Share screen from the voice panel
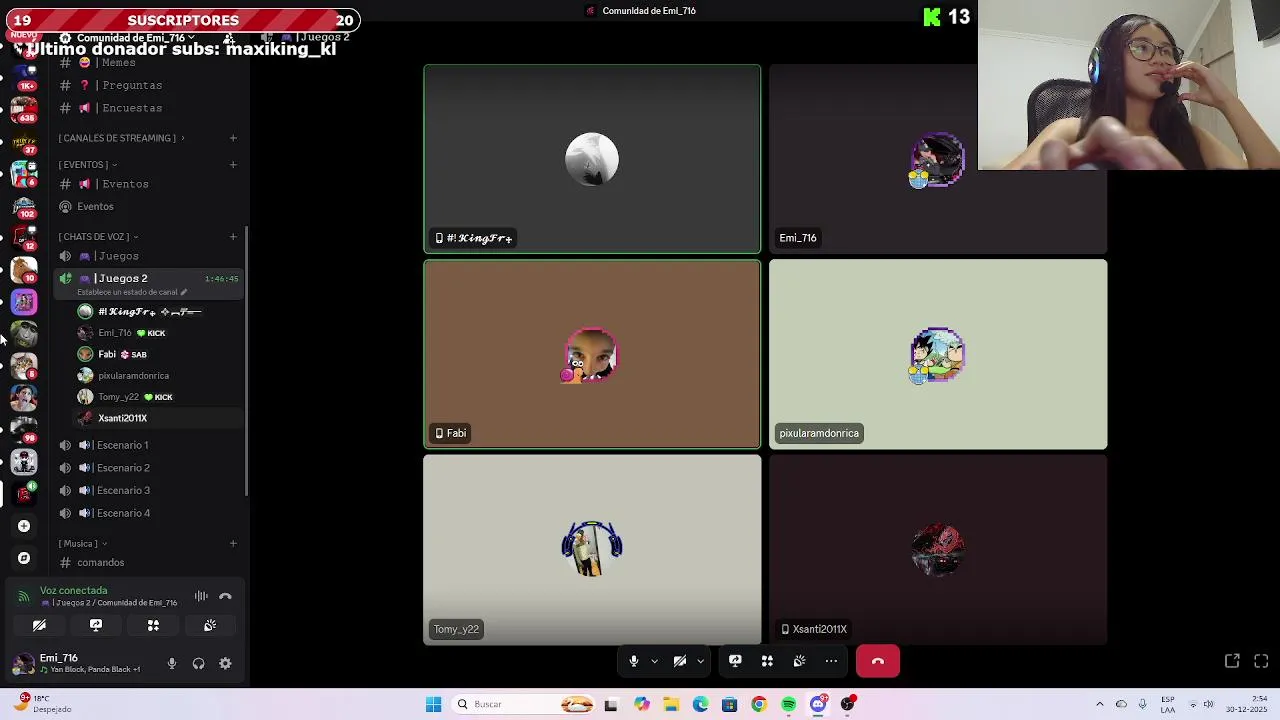This screenshot has width=1280, height=720. pyautogui.click(x=96, y=625)
